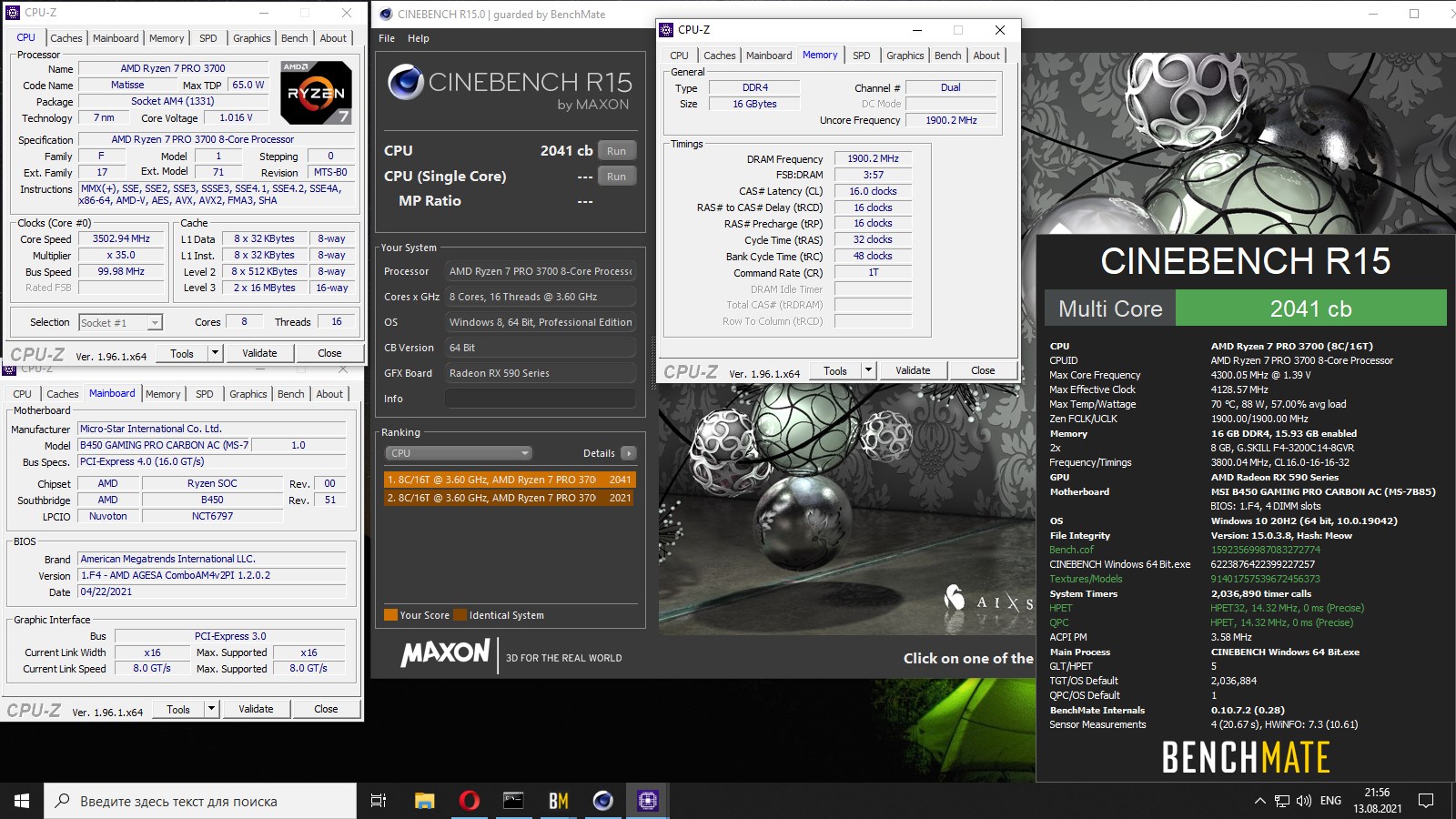Click DRAM Frequency value 1900.2 MHz
Image resolution: width=1456 pixels, height=819 pixels.
(x=873, y=158)
